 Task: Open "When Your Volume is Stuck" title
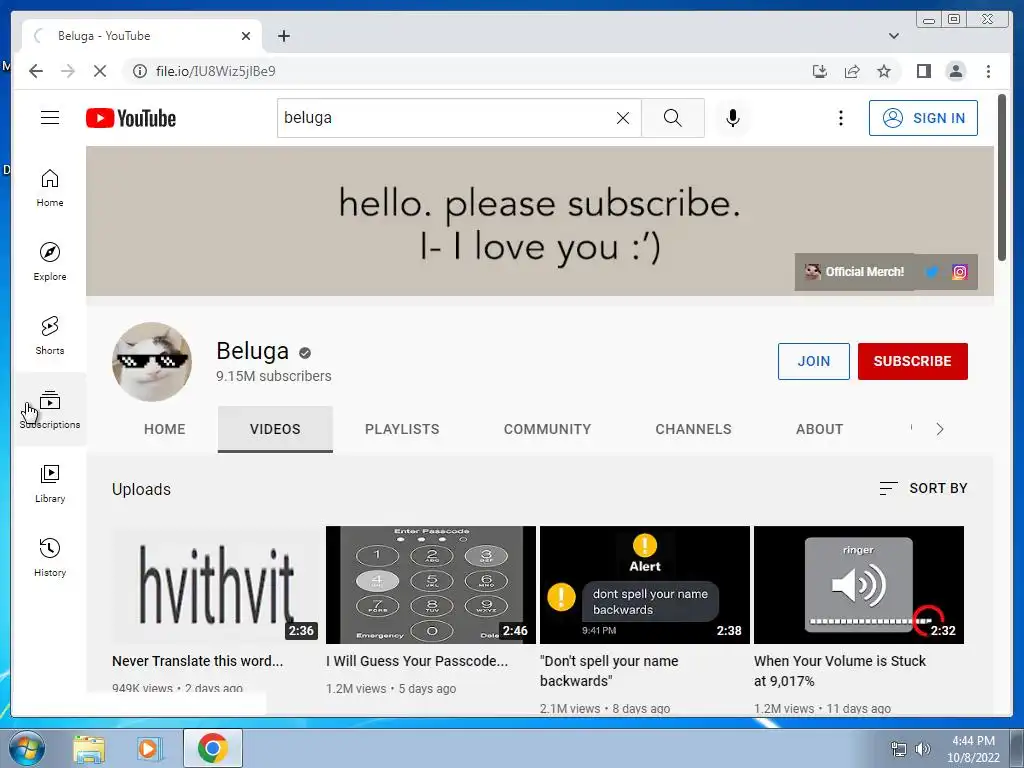point(840,671)
